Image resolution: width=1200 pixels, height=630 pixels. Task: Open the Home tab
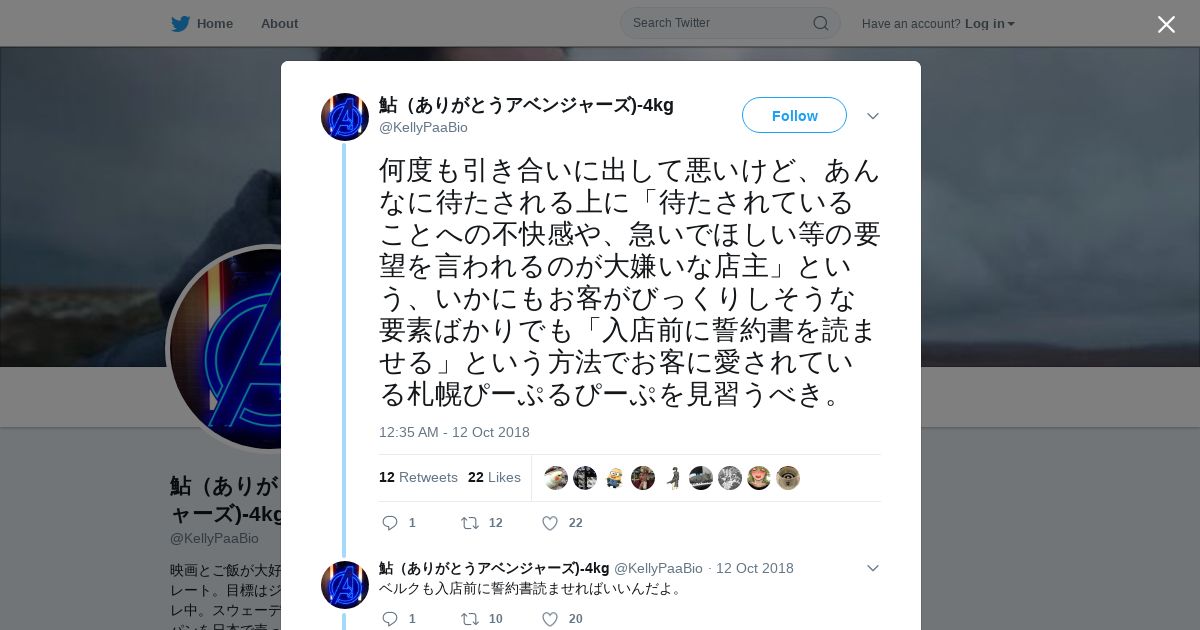click(202, 24)
